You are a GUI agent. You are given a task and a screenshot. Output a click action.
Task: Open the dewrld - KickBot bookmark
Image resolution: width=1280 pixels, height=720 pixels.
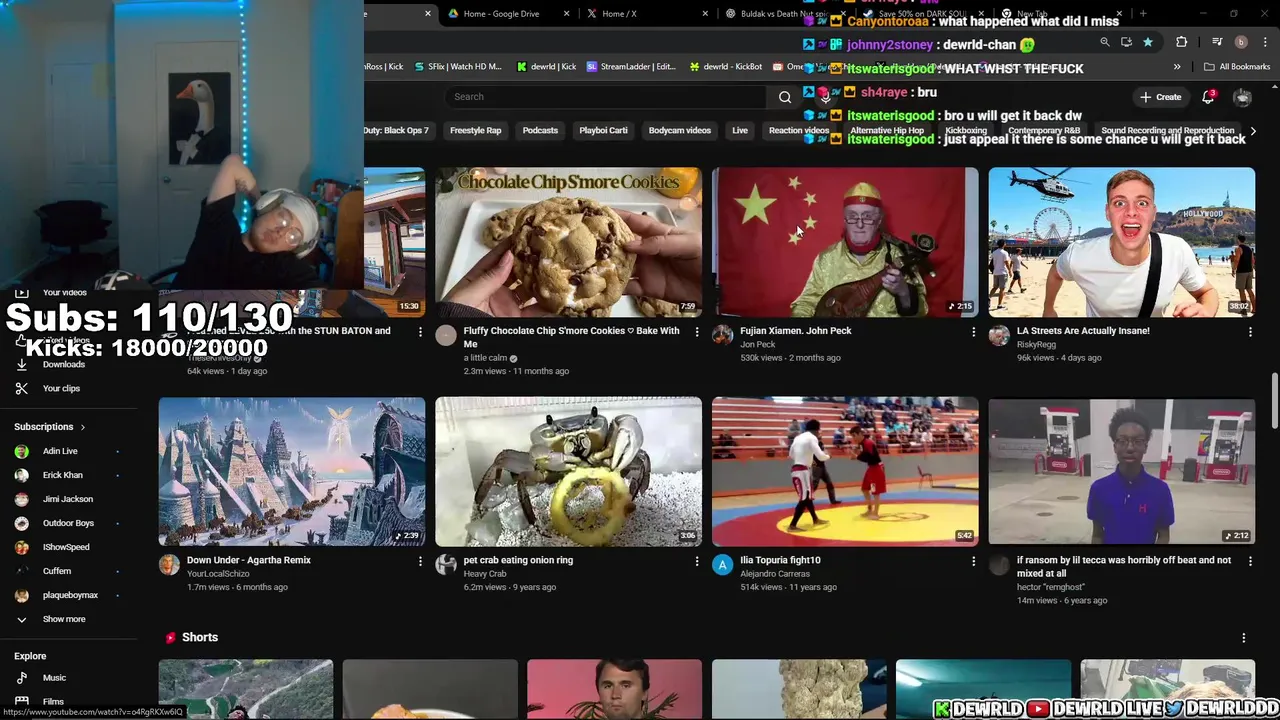point(725,67)
